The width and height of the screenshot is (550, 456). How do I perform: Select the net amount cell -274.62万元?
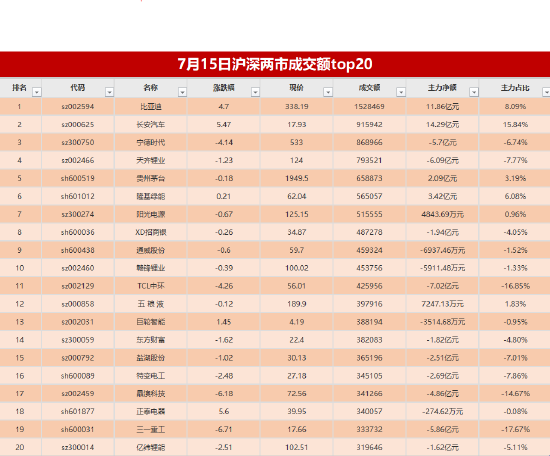pos(442,411)
